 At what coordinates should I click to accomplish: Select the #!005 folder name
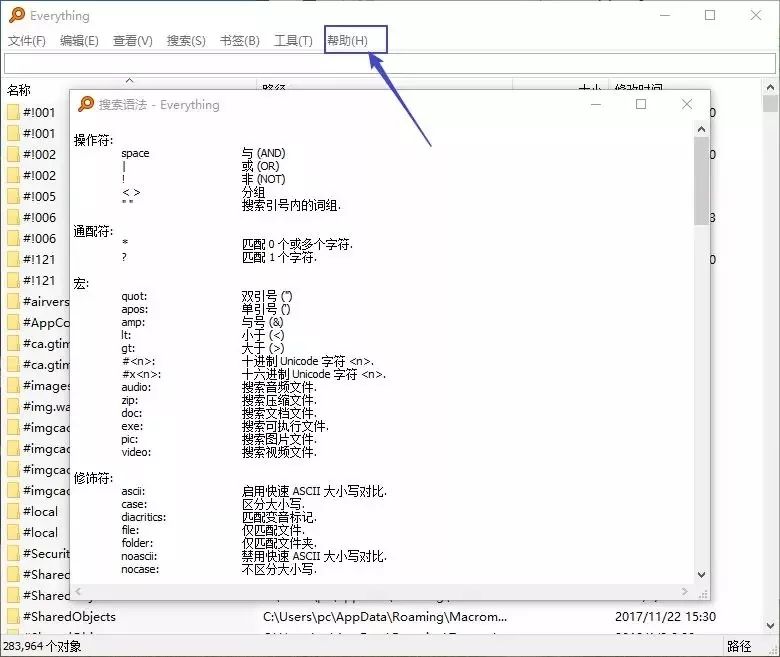coord(39,196)
